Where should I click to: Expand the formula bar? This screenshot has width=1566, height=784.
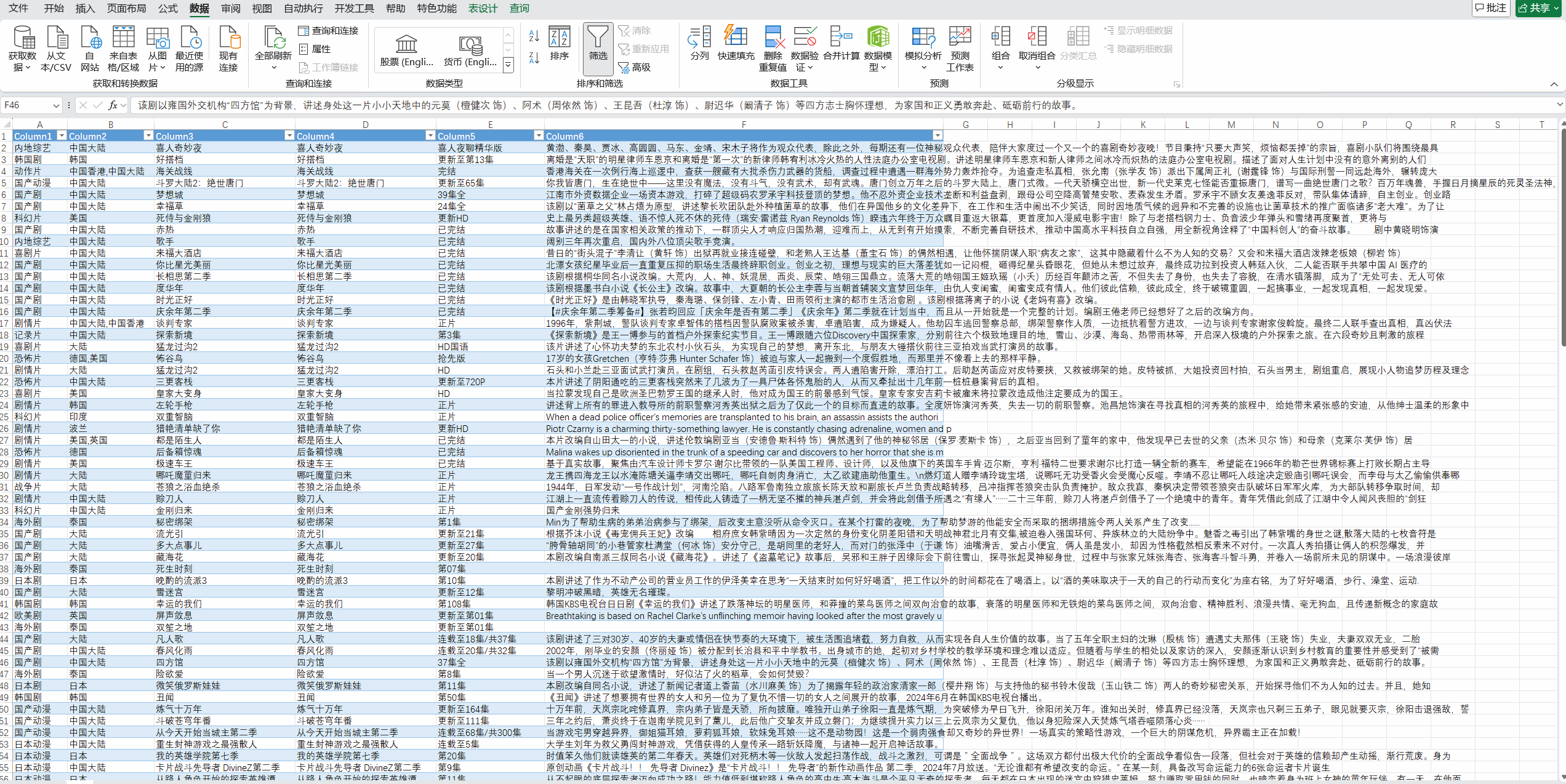click(x=1559, y=105)
